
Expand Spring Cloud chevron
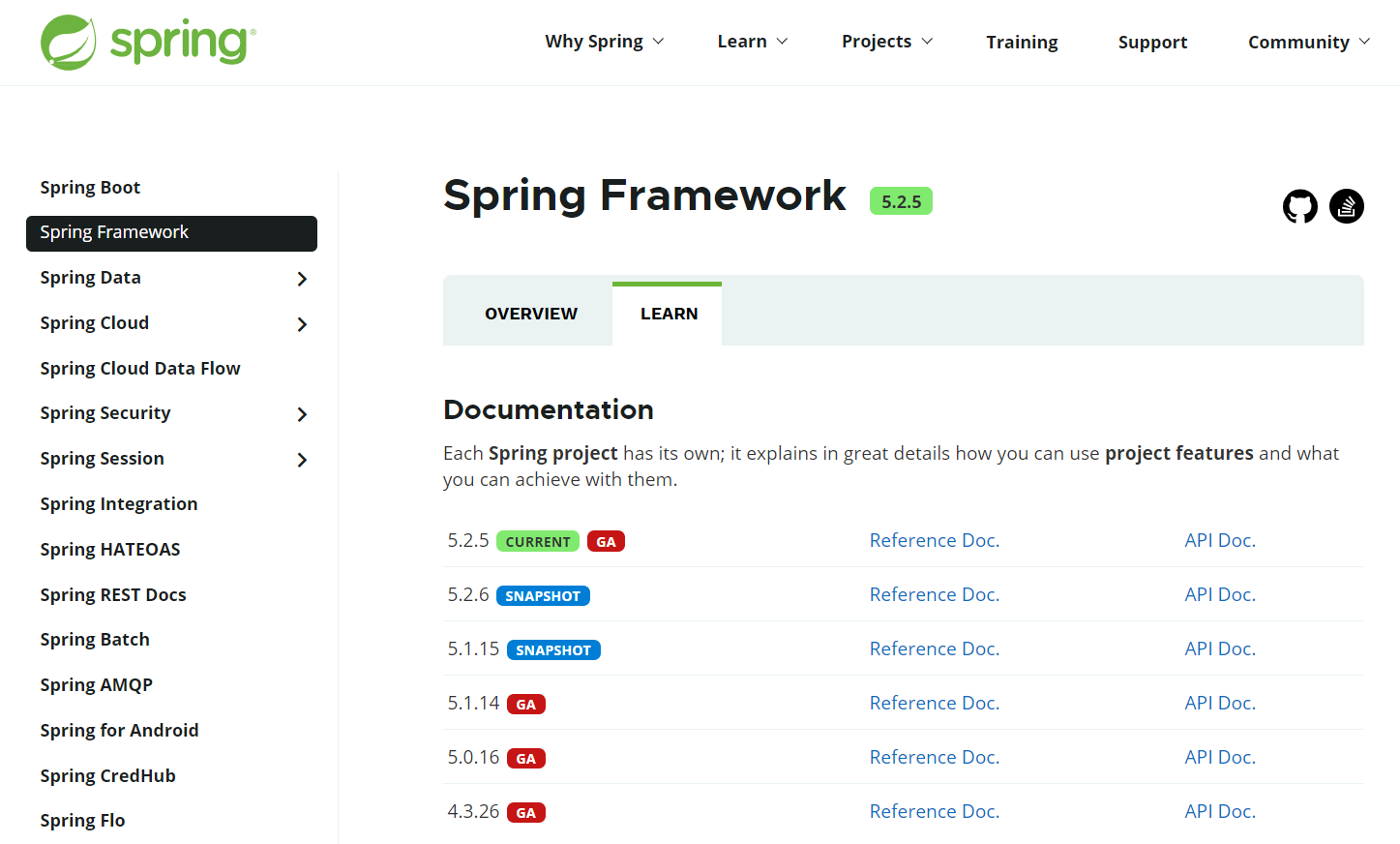(x=302, y=324)
